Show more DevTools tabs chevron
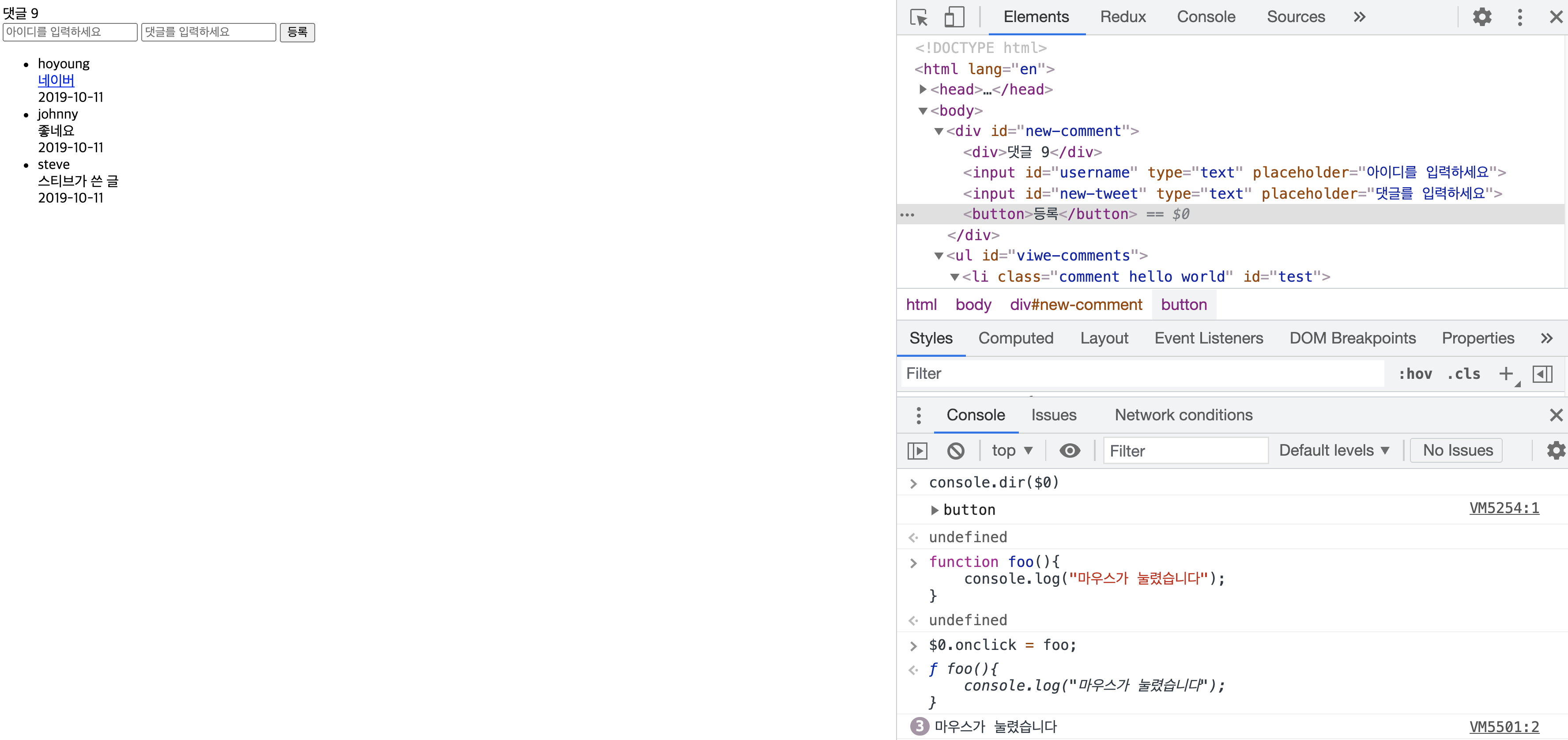This screenshot has width=1568, height=740. click(1359, 17)
